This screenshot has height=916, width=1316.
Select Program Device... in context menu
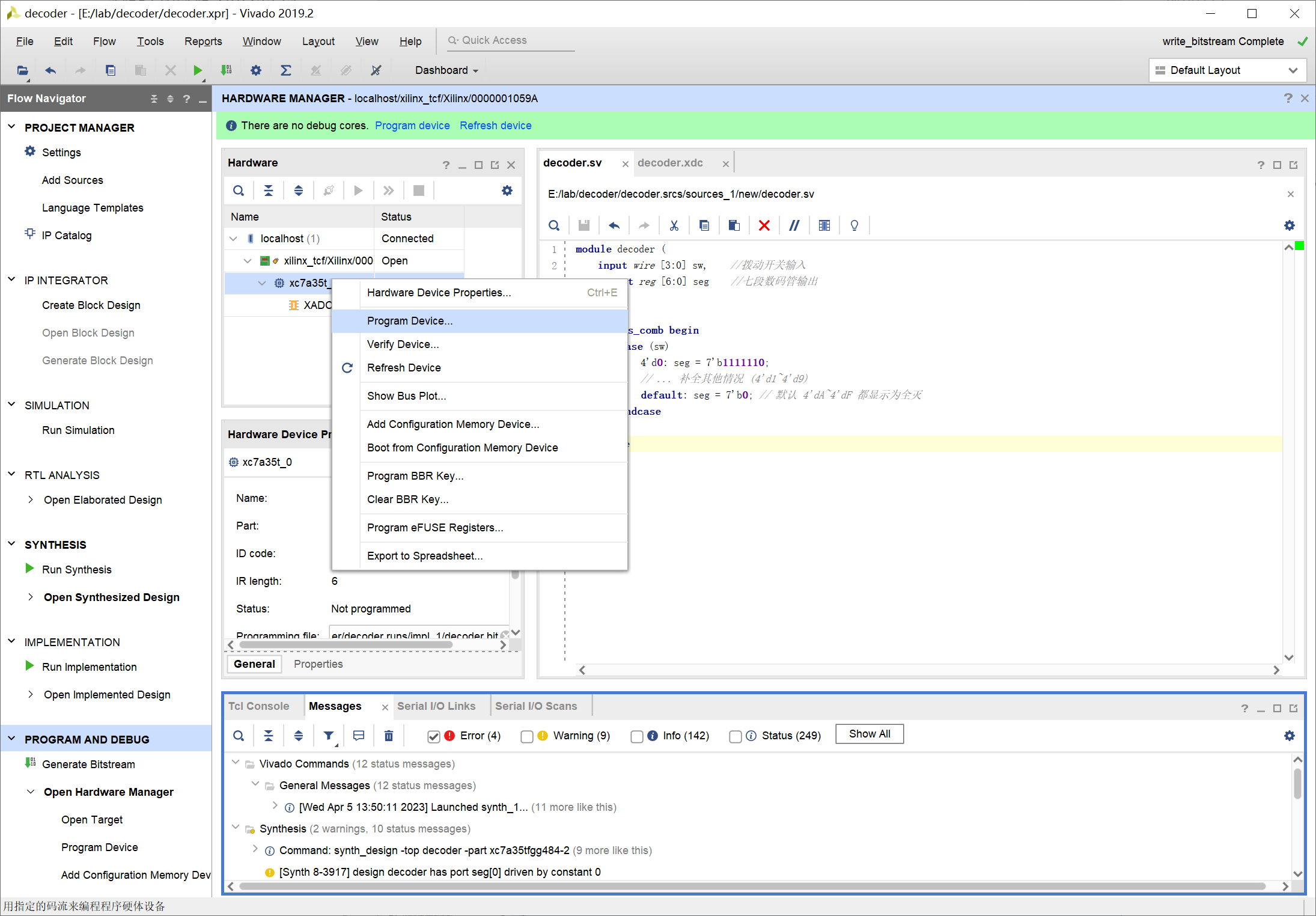pyautogui.click(x=410, y=320)
